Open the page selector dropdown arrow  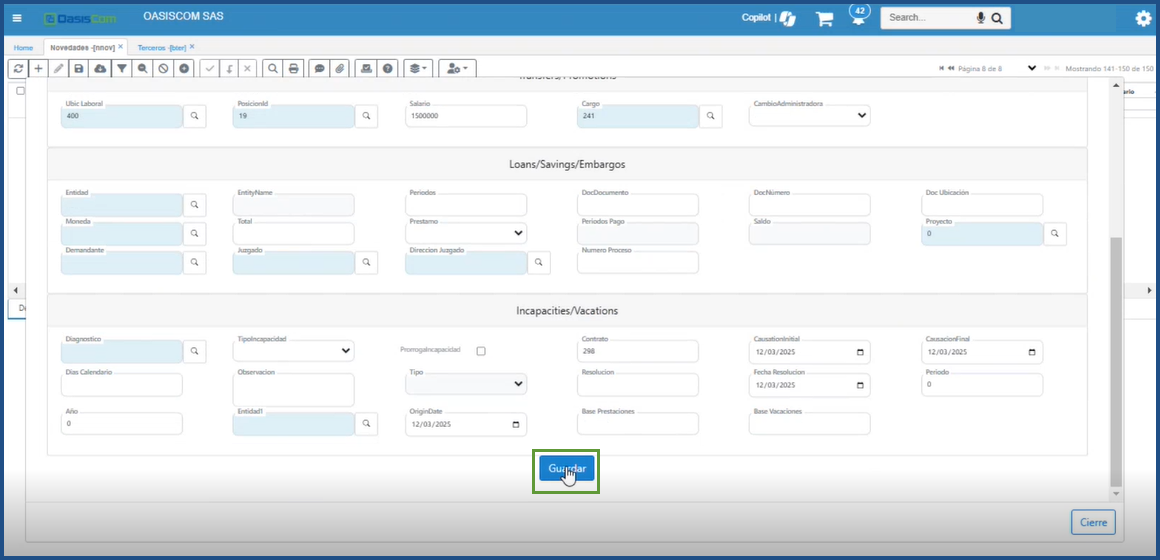click(x=1032, y=68)
